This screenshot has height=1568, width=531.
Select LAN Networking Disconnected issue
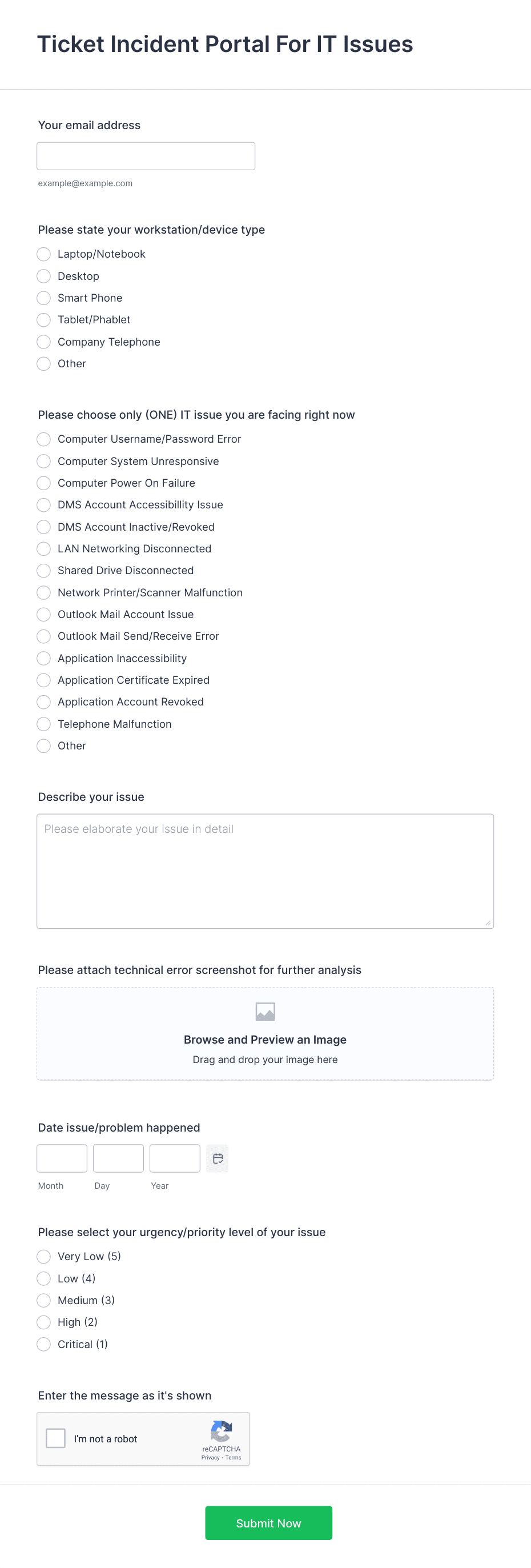point(43,548)
